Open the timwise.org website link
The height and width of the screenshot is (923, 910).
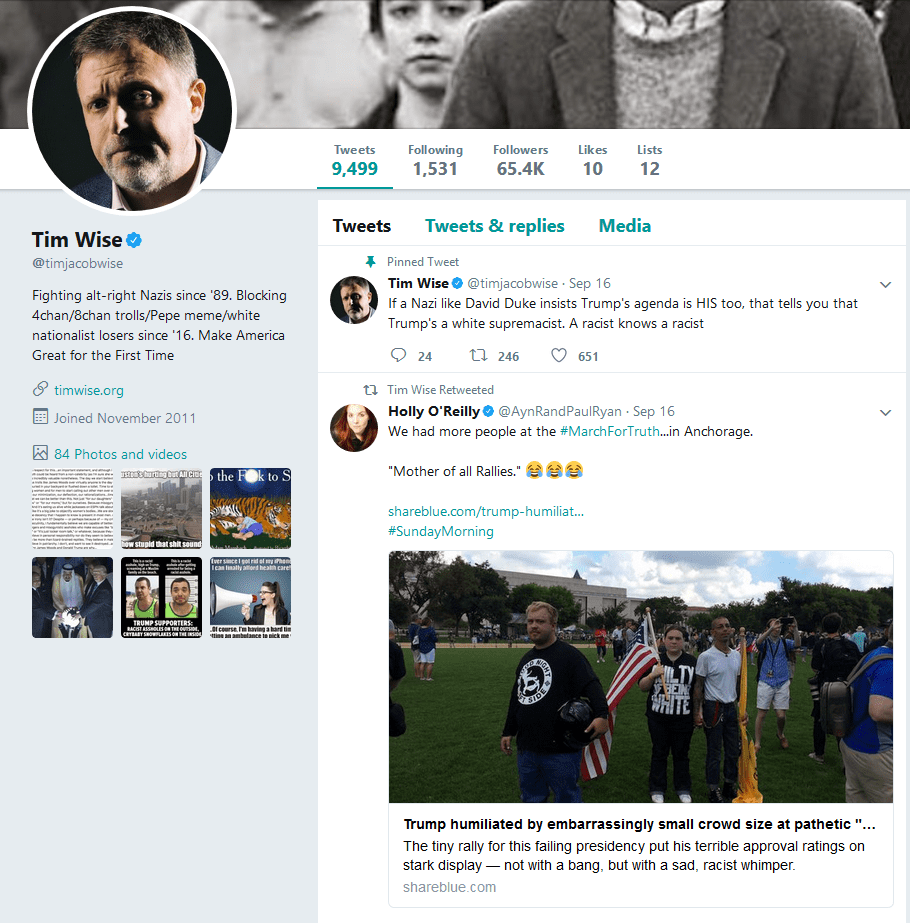[x=89, y=390]
